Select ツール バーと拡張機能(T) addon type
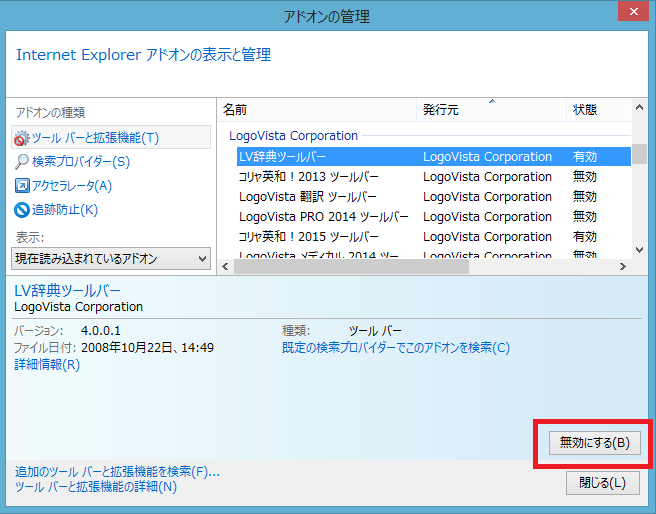Screen dimensions: 656x514 point(111,138)
